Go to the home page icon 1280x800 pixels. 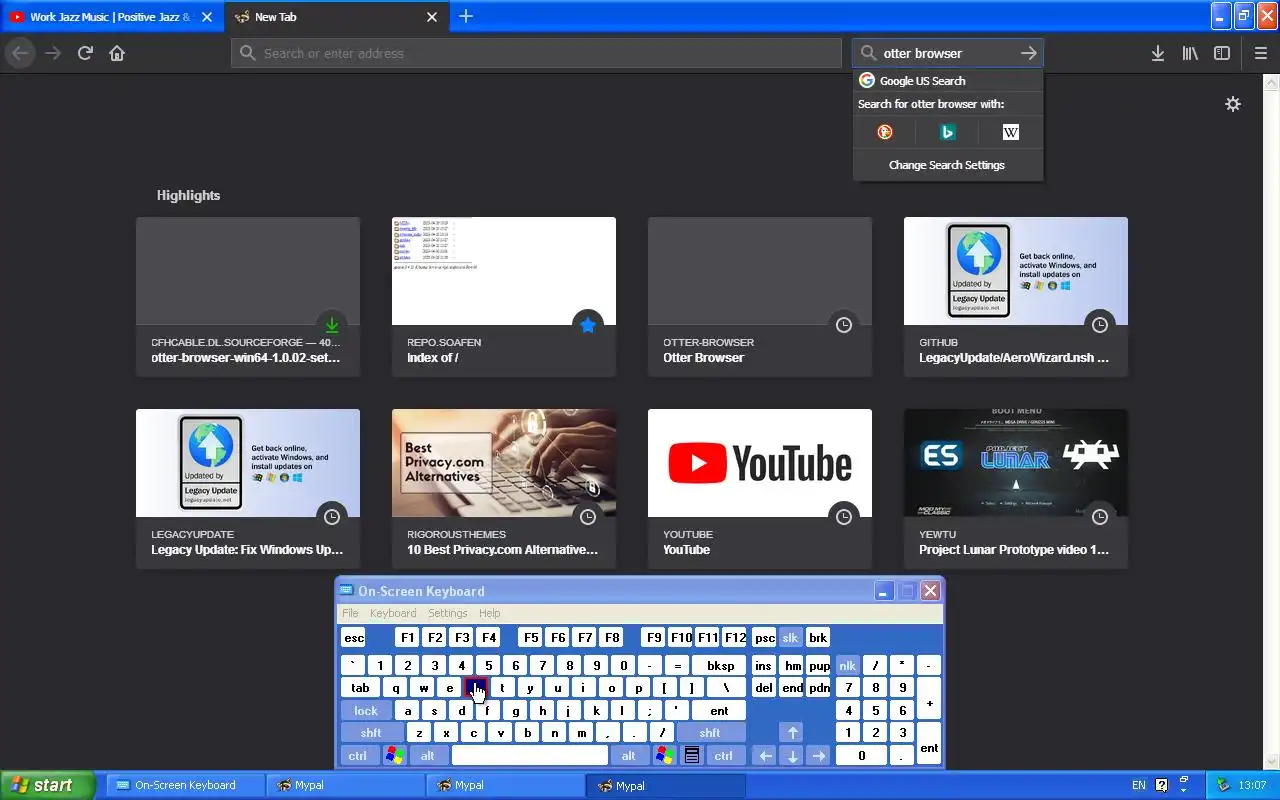pyautogui.click(x=117, y=53)
